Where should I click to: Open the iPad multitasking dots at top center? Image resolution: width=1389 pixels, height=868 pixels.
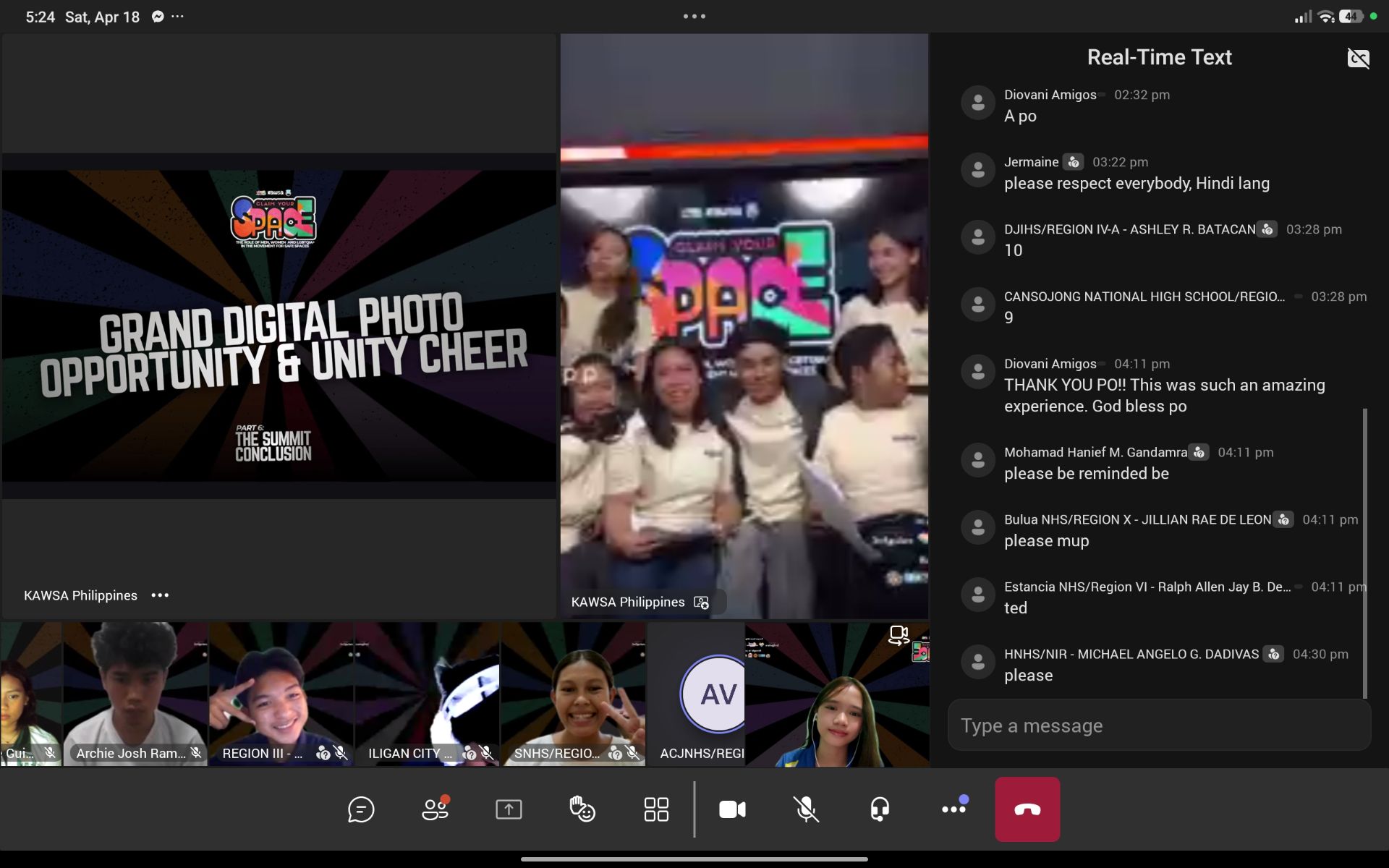pos(694,16)
